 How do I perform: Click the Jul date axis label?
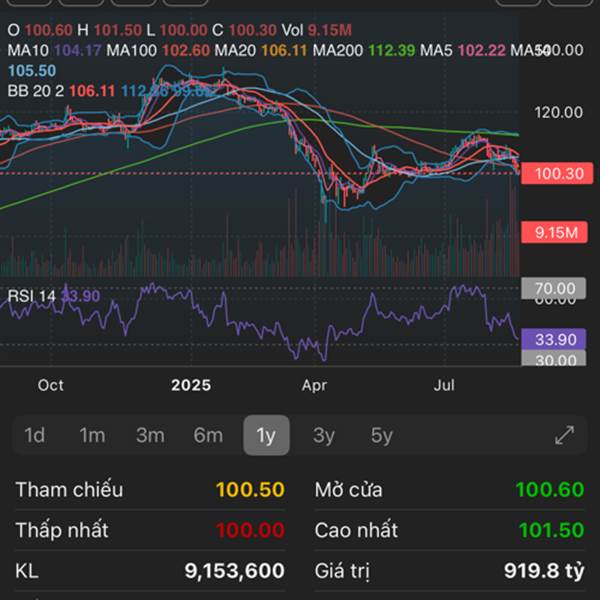(x=444, y=385)
